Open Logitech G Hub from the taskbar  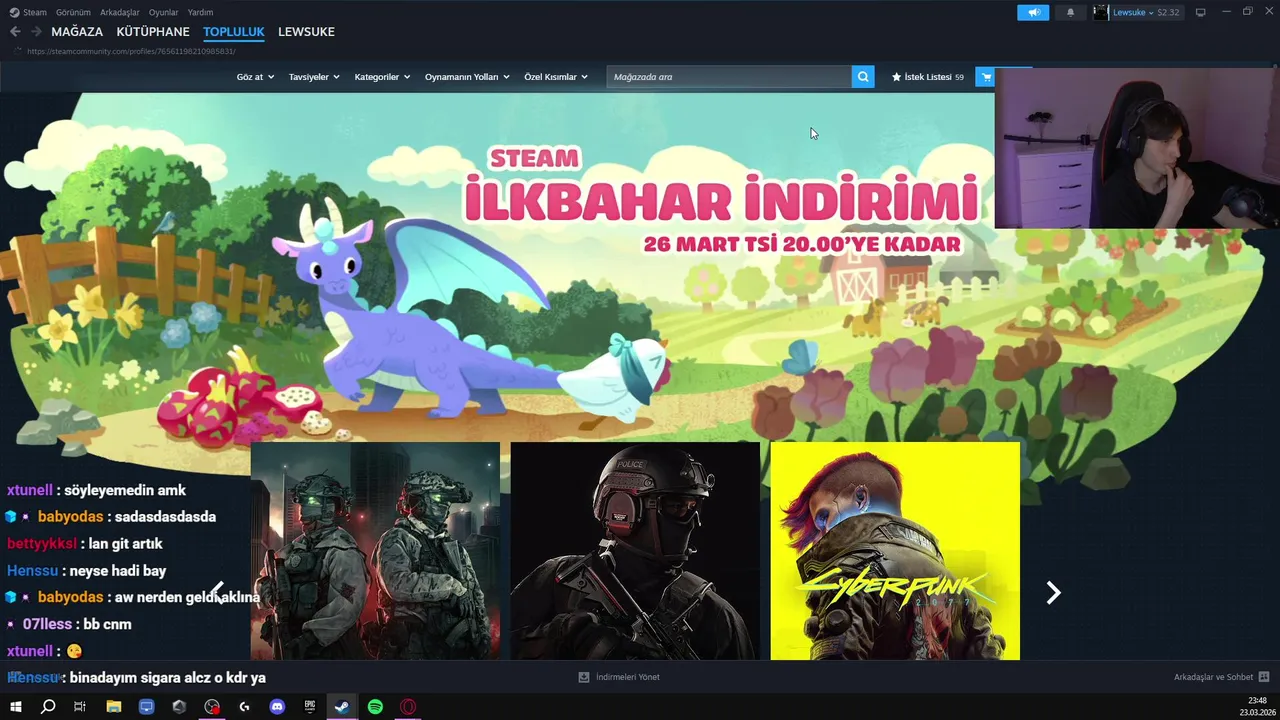point(245,706)
